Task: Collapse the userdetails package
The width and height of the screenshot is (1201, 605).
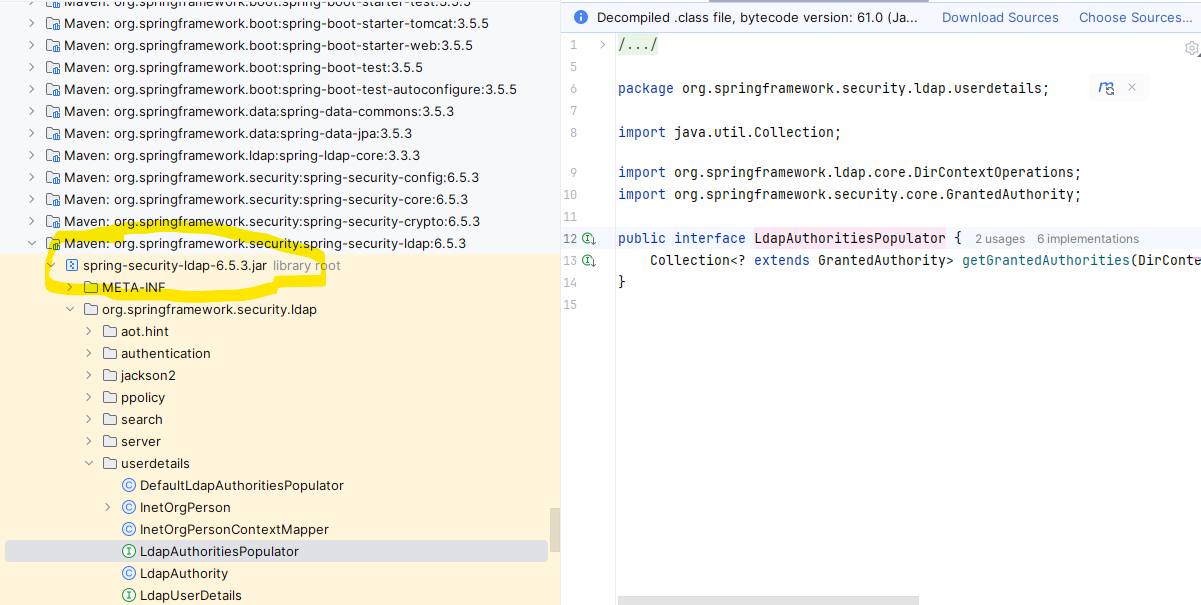Action: point(88,464)
